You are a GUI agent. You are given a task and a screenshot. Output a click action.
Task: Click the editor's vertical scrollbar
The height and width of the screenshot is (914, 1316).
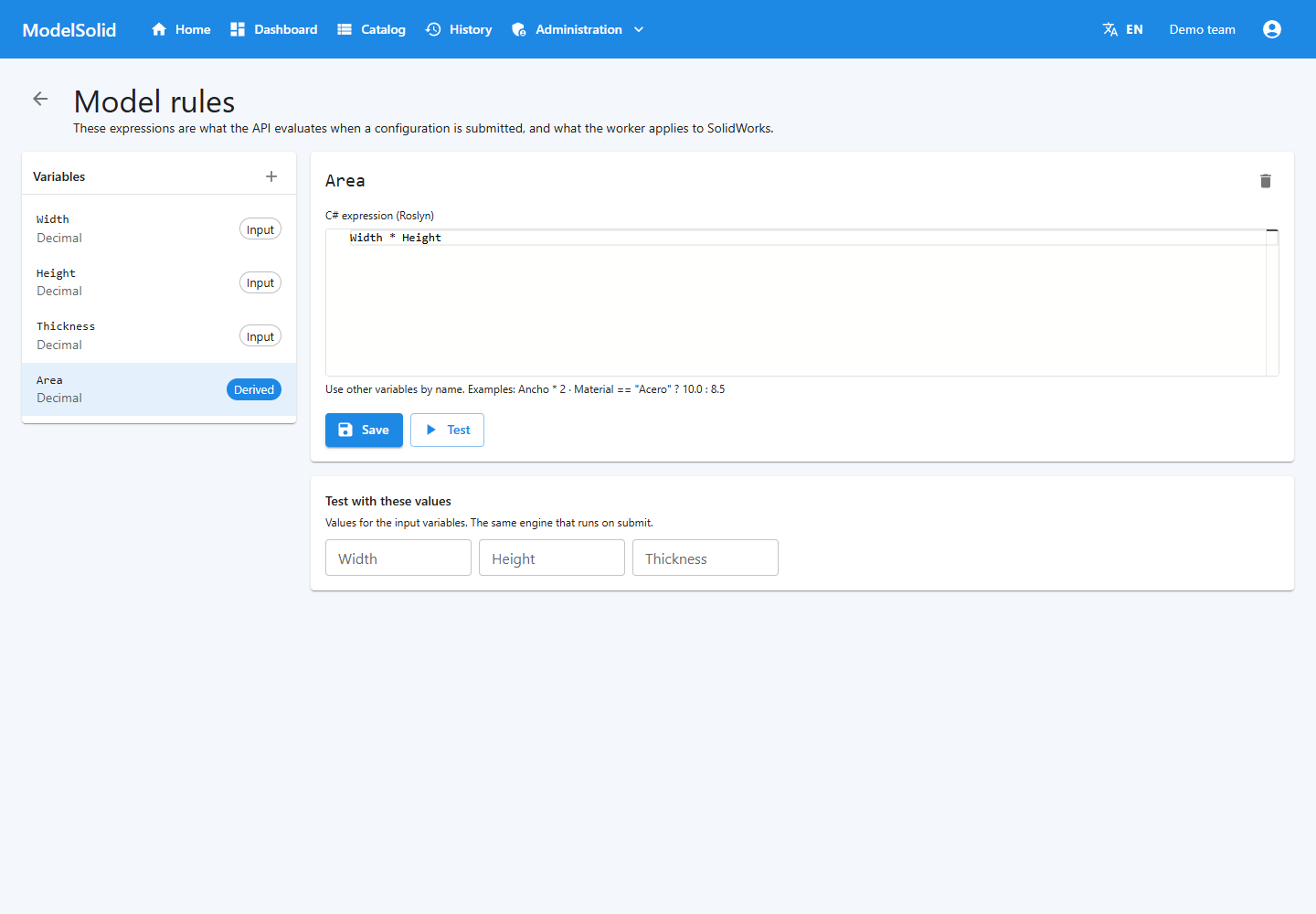click(x=1272, y=303)
